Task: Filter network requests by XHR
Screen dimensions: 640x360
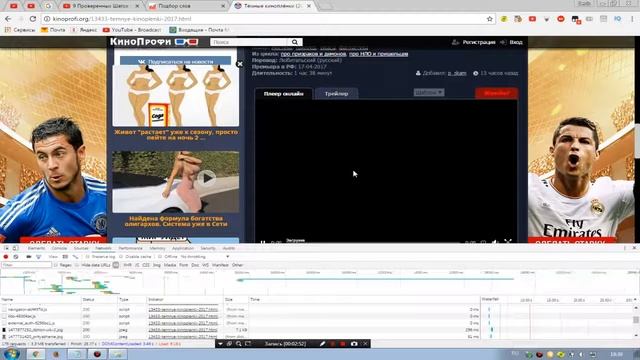Action: click(x=127, y=265)
